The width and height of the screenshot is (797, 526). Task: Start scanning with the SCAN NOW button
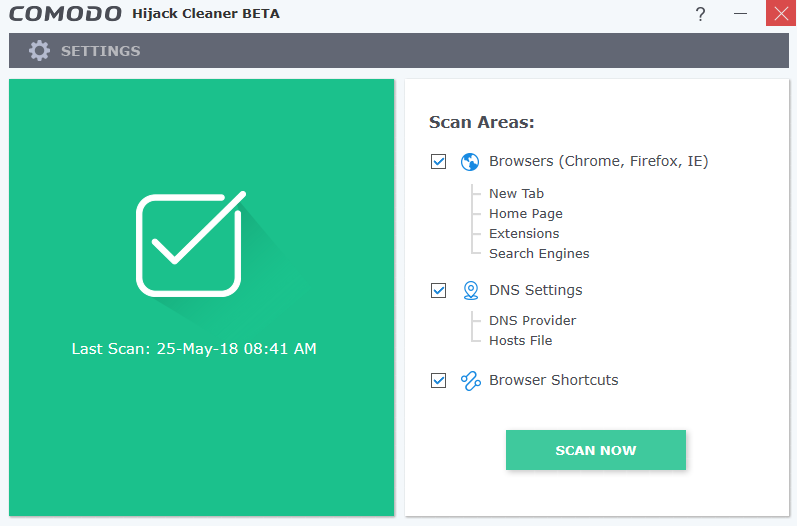(x=596, y=450)
